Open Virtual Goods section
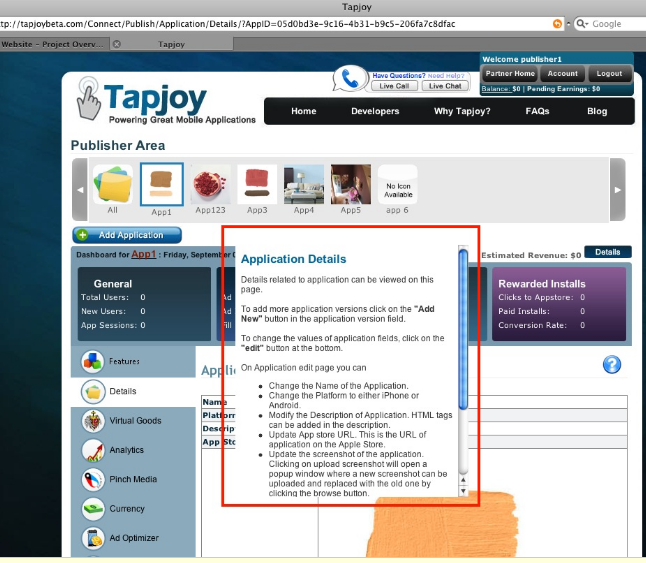Viewport: 646px width, 563px height. 133,420
